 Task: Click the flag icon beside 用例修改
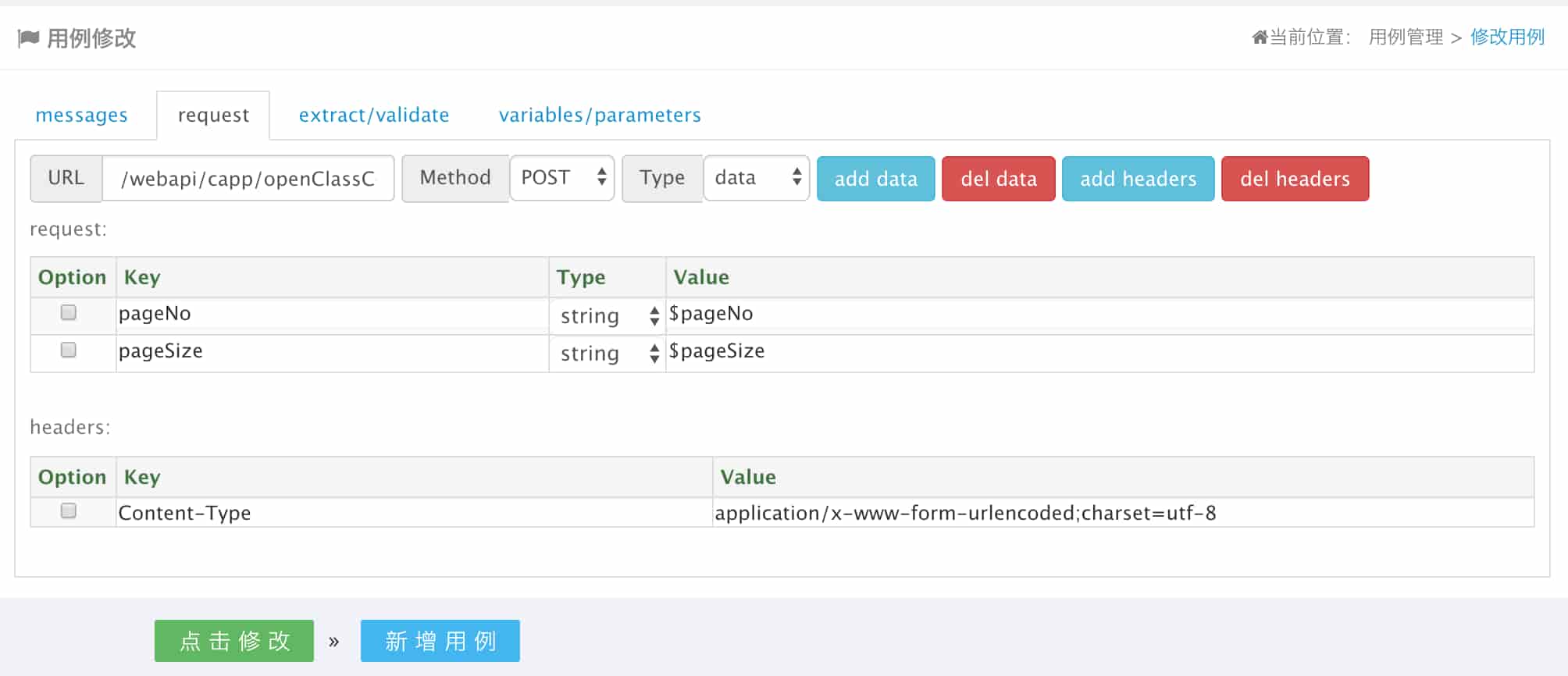(28, 38)
